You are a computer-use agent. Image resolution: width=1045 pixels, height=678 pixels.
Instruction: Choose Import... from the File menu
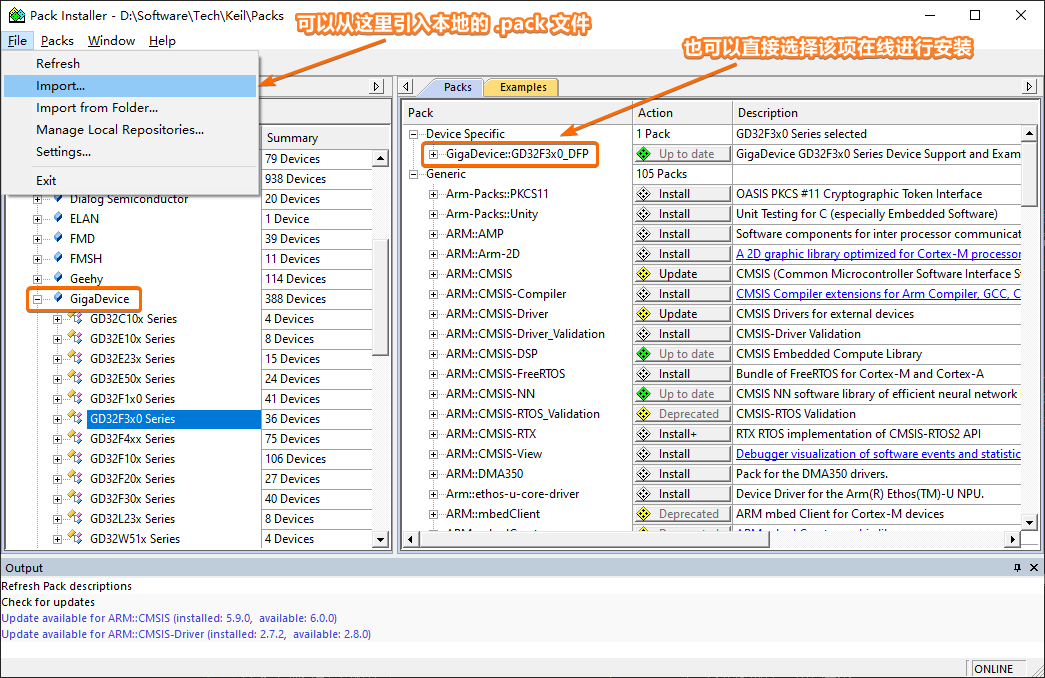click(130, 86)
